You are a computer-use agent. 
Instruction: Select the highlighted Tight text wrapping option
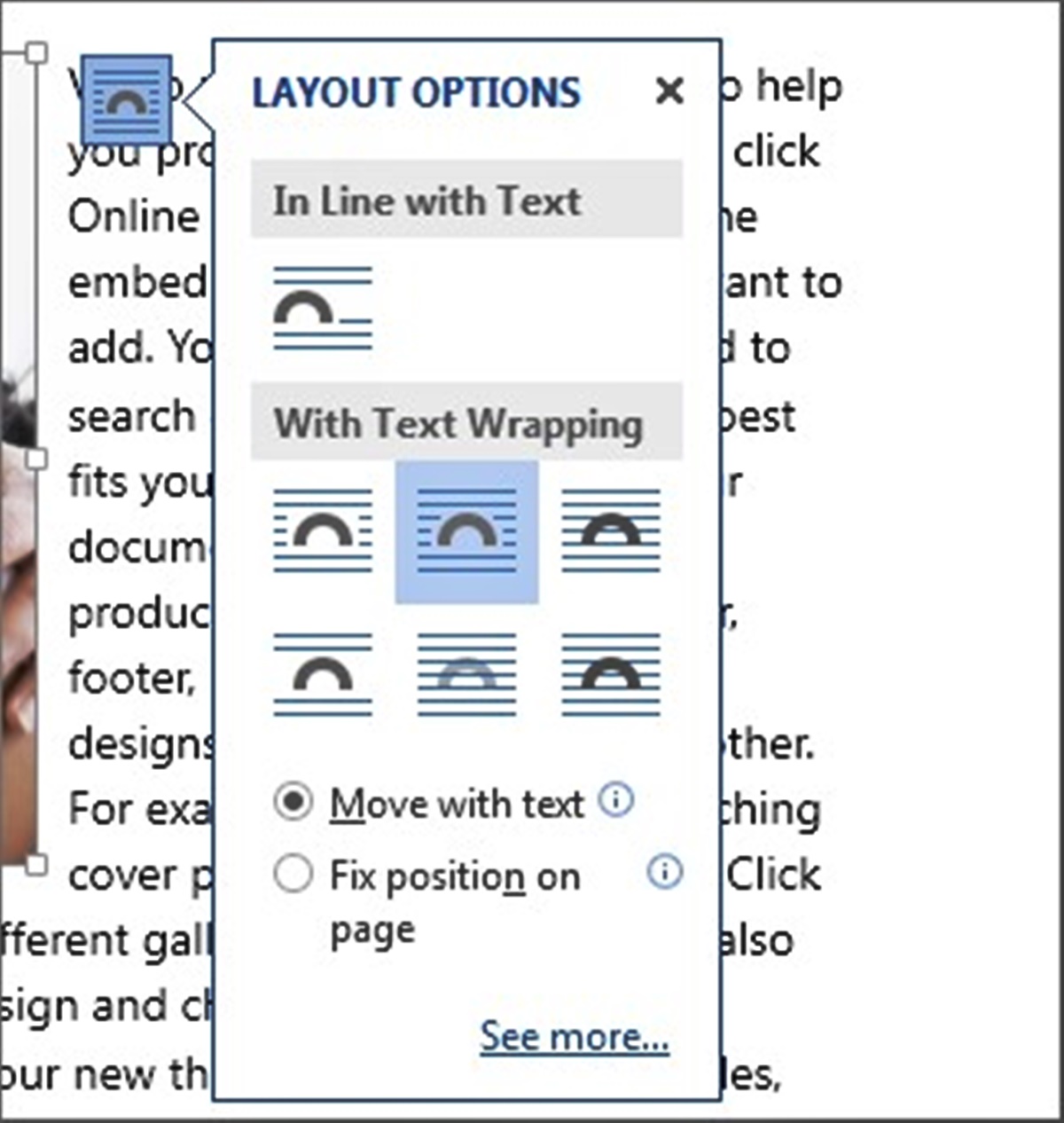466,531
